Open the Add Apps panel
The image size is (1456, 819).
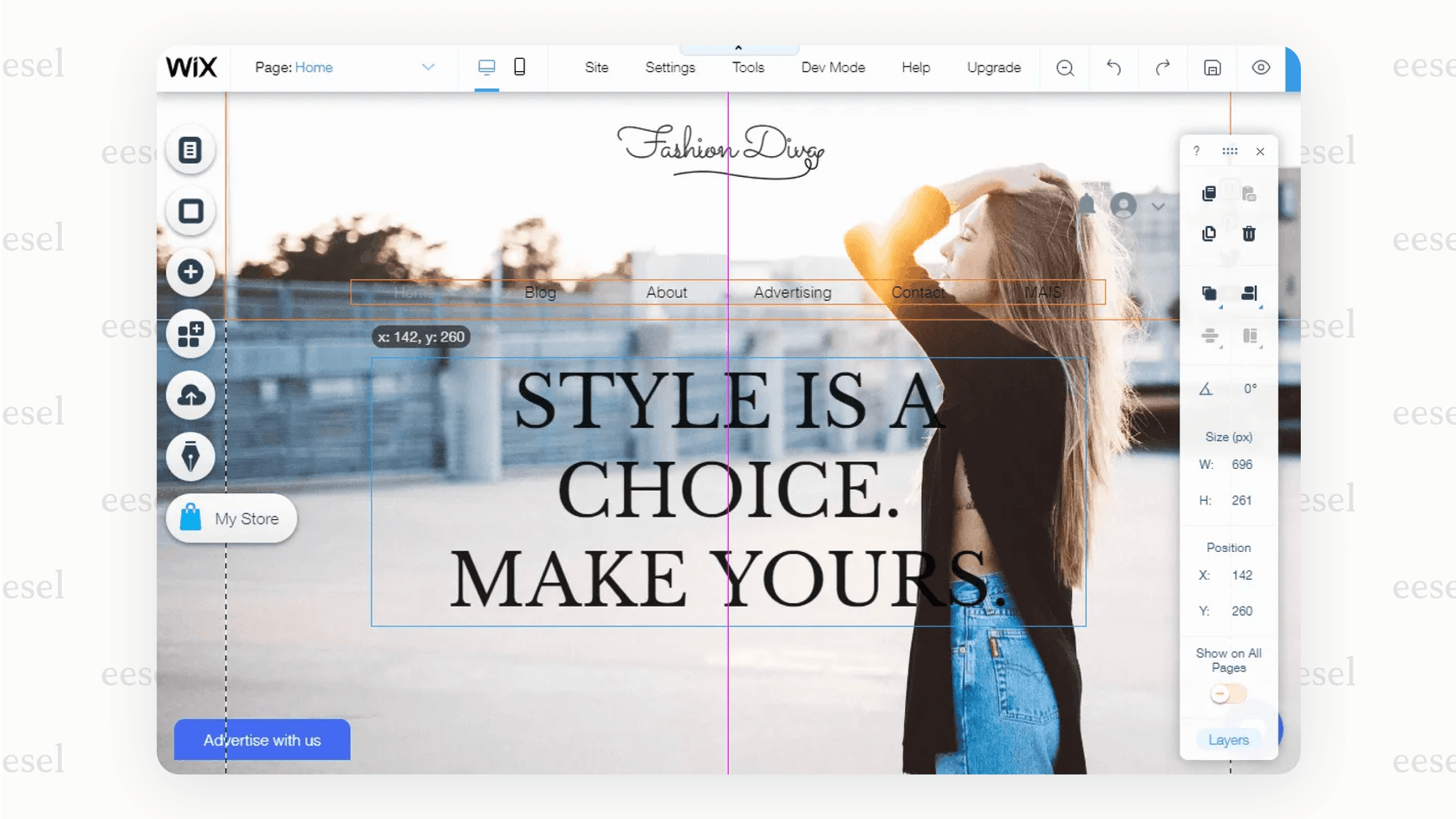[x=190, y=335]
